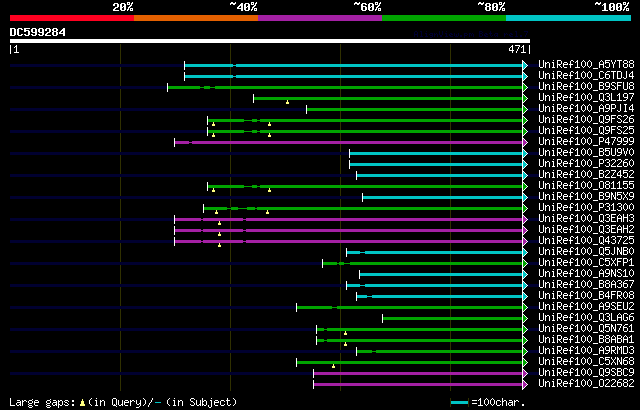
Task: Click the red 20% identity legend segment
Action: (72, 18)
